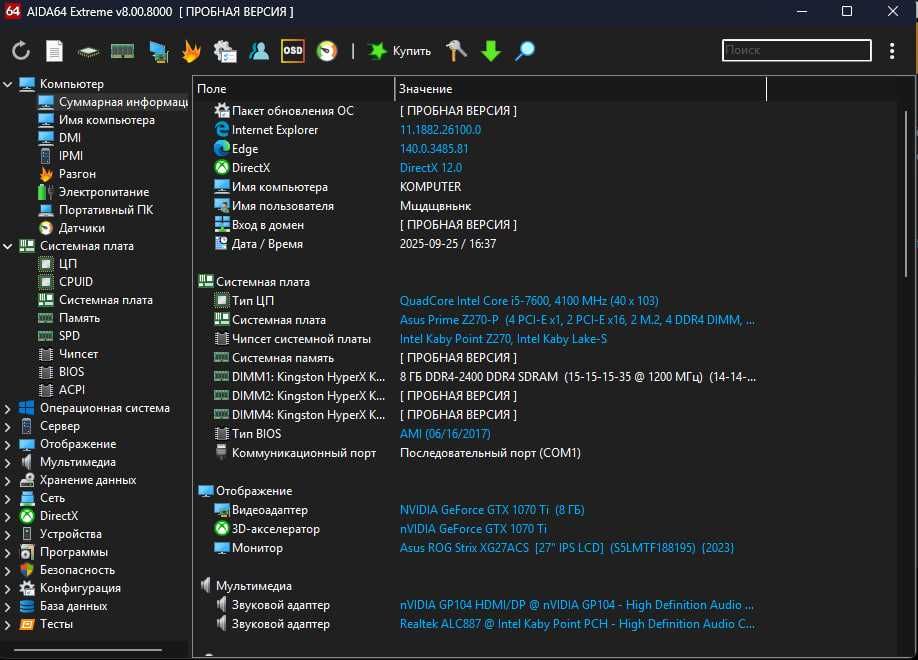Select the Портативный ПК item
The height and width of the screenshot is (660, 918).
[x=95, y=210]
